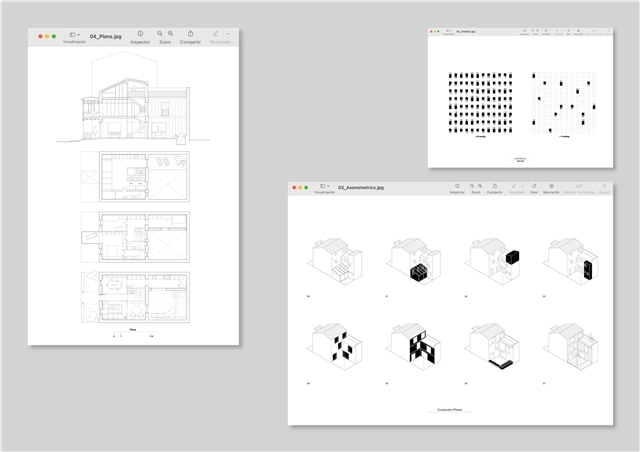
Task: Rotate the 03_Axonometrics.jpg image with Girar
Action: click(534, 186)
